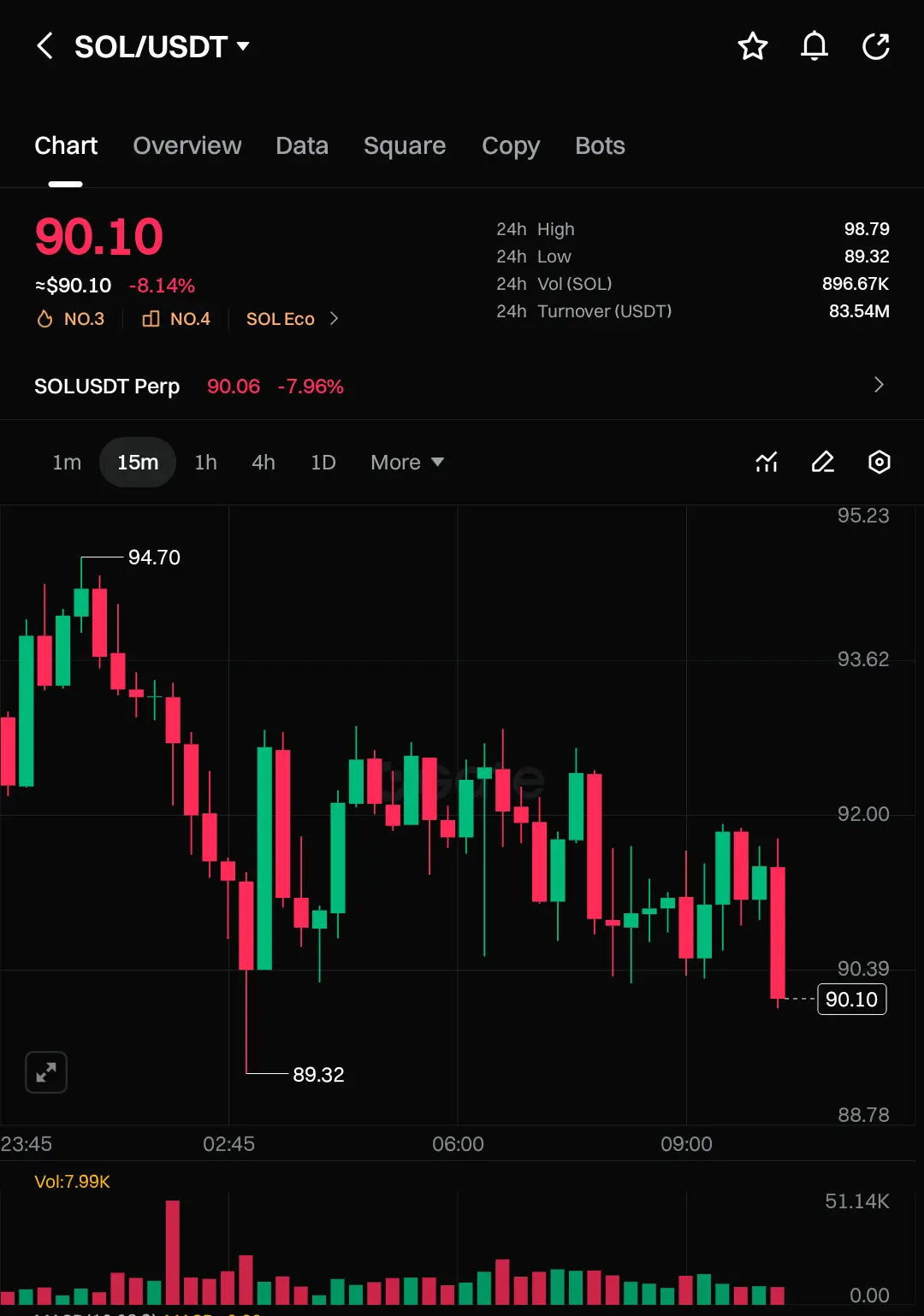Viewport: 924px width, 1316px height.
Task: Expand the More timeframes dropdown
Action: pyautogui.click(x=407, y=463)
